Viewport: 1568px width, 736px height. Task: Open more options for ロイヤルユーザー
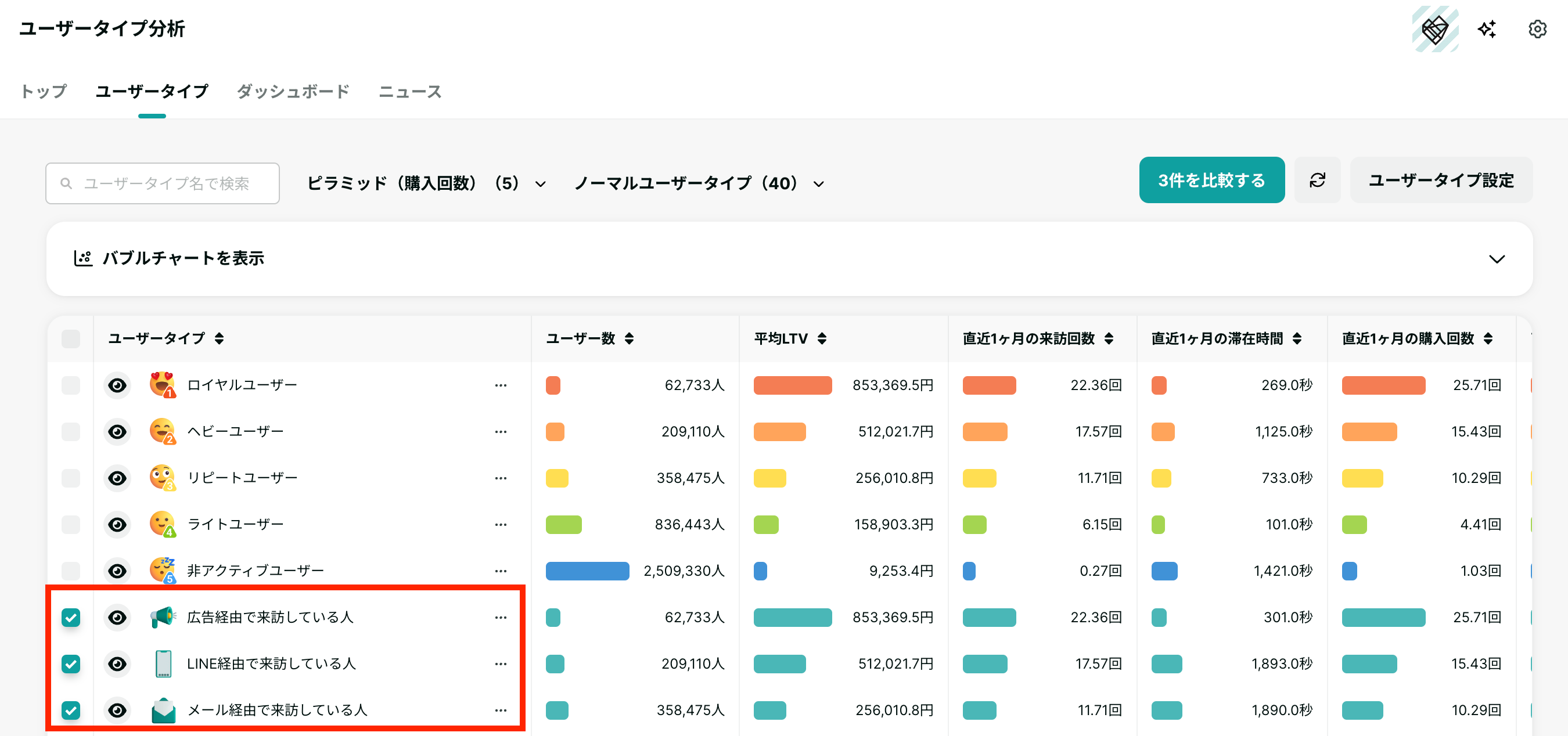[501, 385]
